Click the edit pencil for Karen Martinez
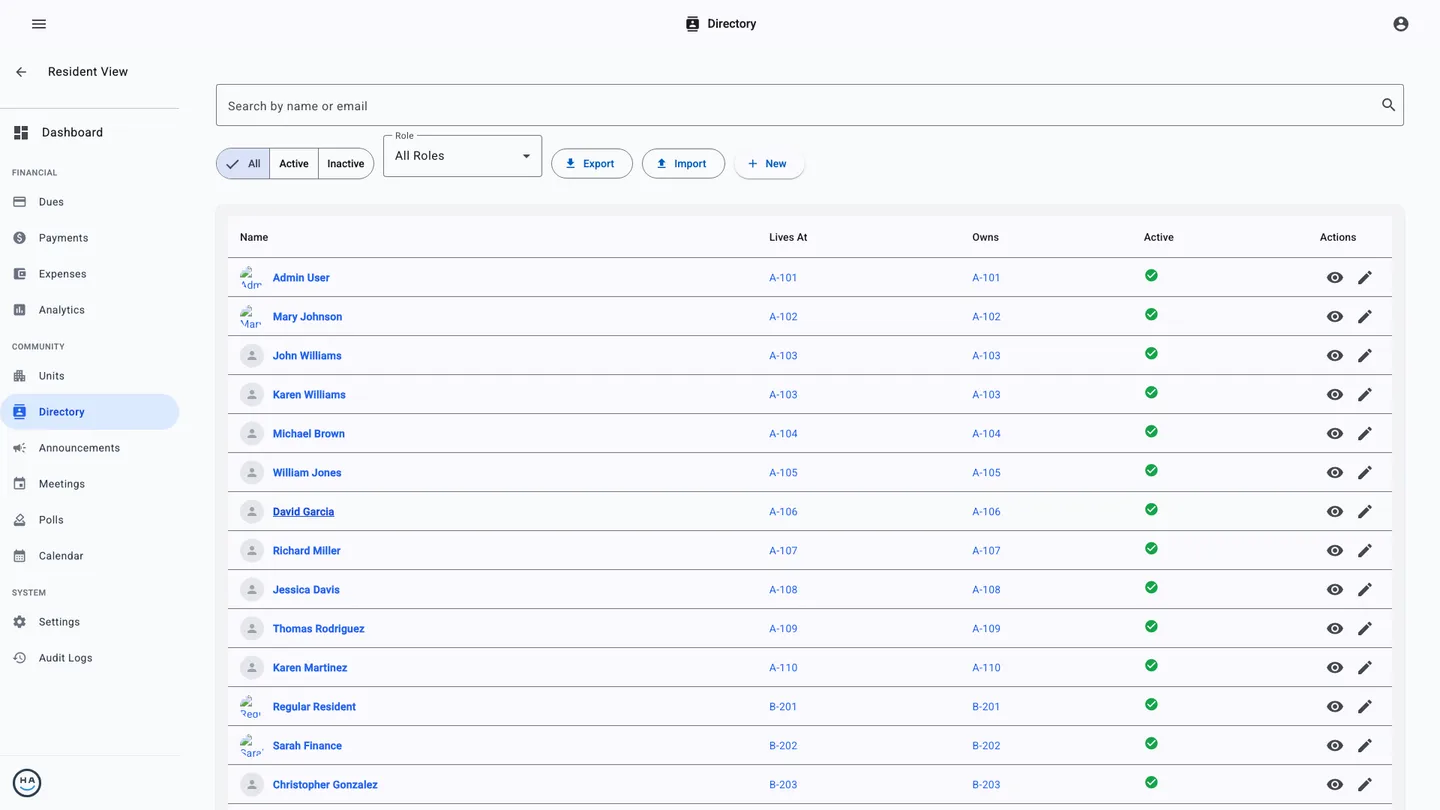Viewport: 1440px width, 810px height. [x=1365, y=668]
